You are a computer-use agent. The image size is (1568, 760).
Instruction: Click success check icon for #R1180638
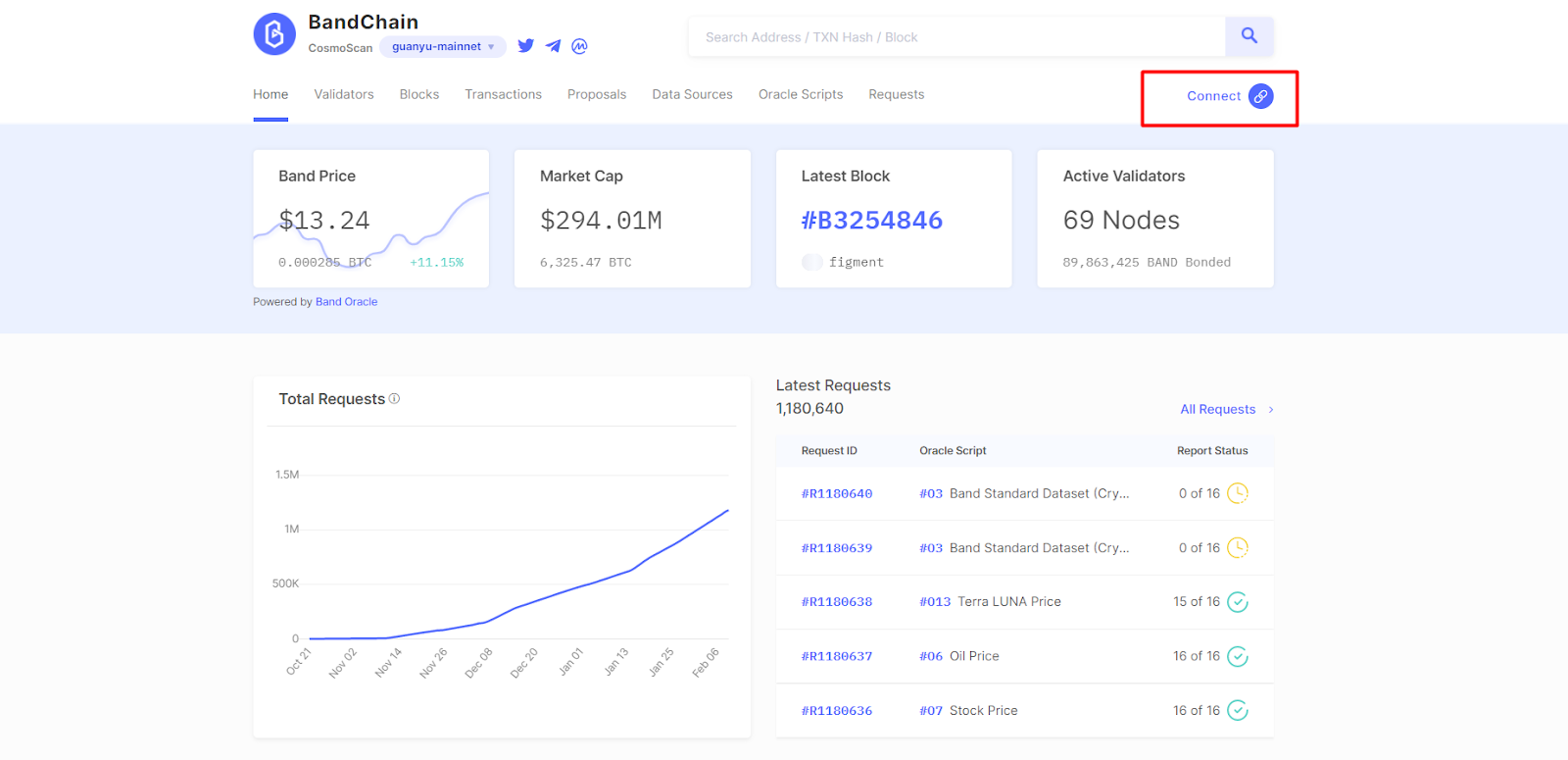click(x=1238, y=602)
